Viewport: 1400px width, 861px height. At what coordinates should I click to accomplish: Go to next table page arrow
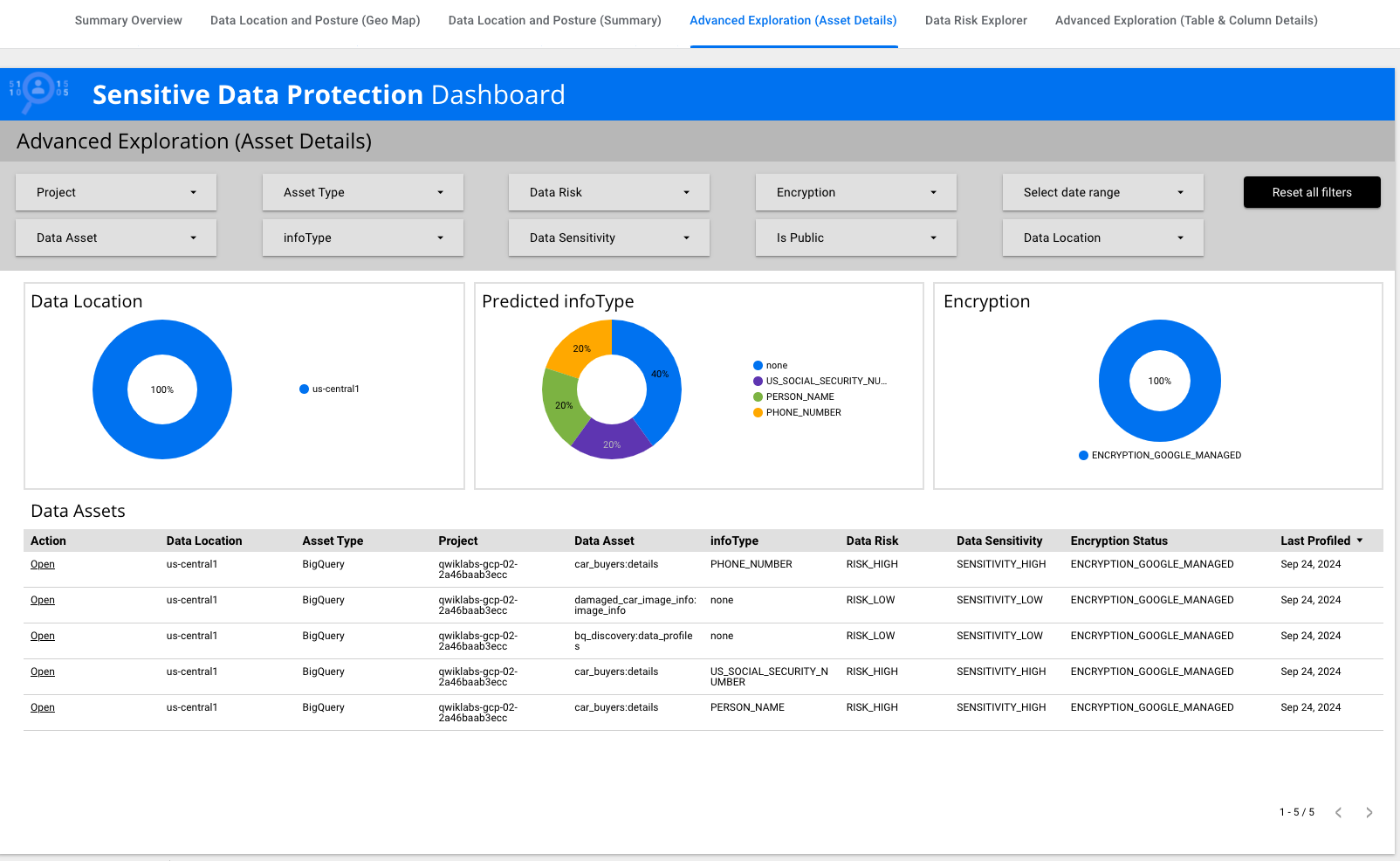(1369, 812)
